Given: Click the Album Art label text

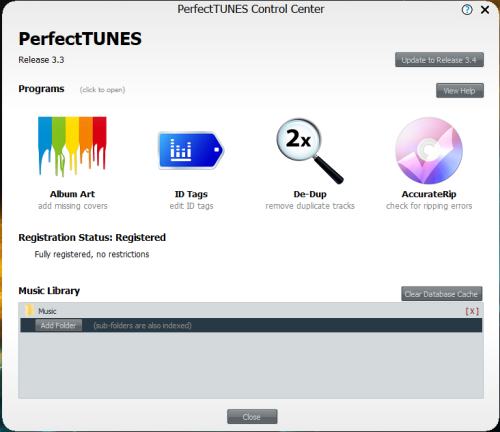Looking at the screenshot, I should coord(72,194).
